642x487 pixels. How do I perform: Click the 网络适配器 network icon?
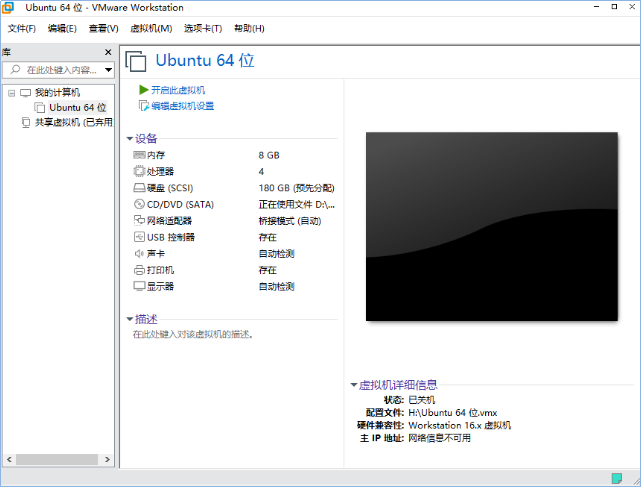[x=139, y=220]
